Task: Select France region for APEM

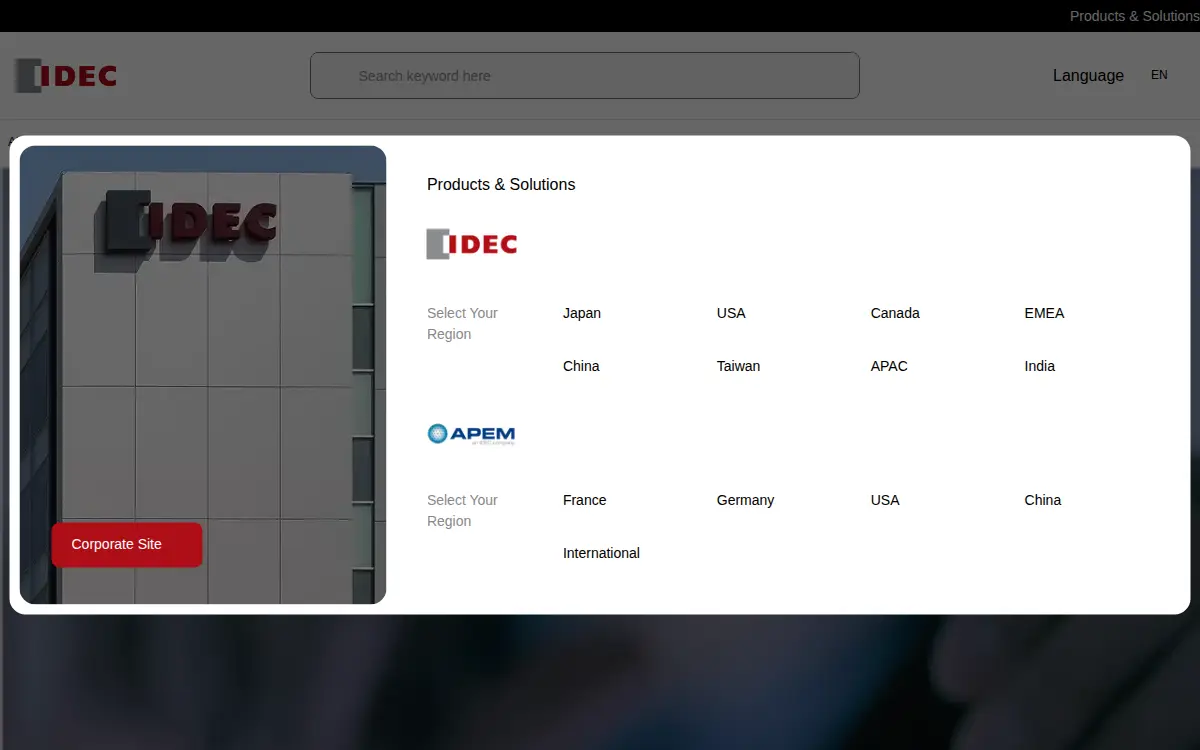Action: pos(585,500)
